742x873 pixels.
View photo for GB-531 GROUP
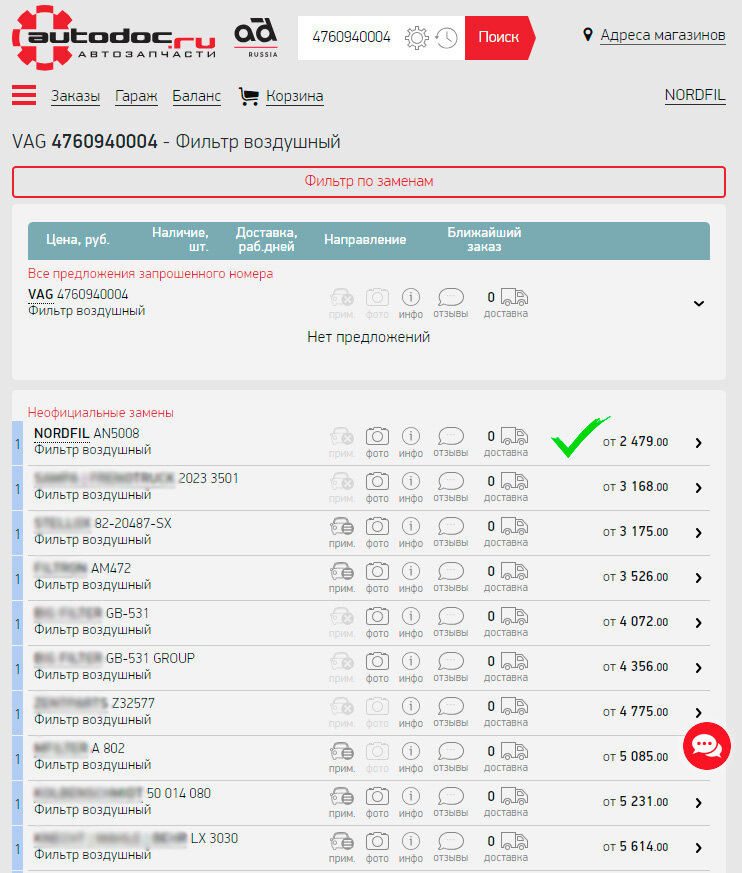pyautogui.click(x=377, y=668)
